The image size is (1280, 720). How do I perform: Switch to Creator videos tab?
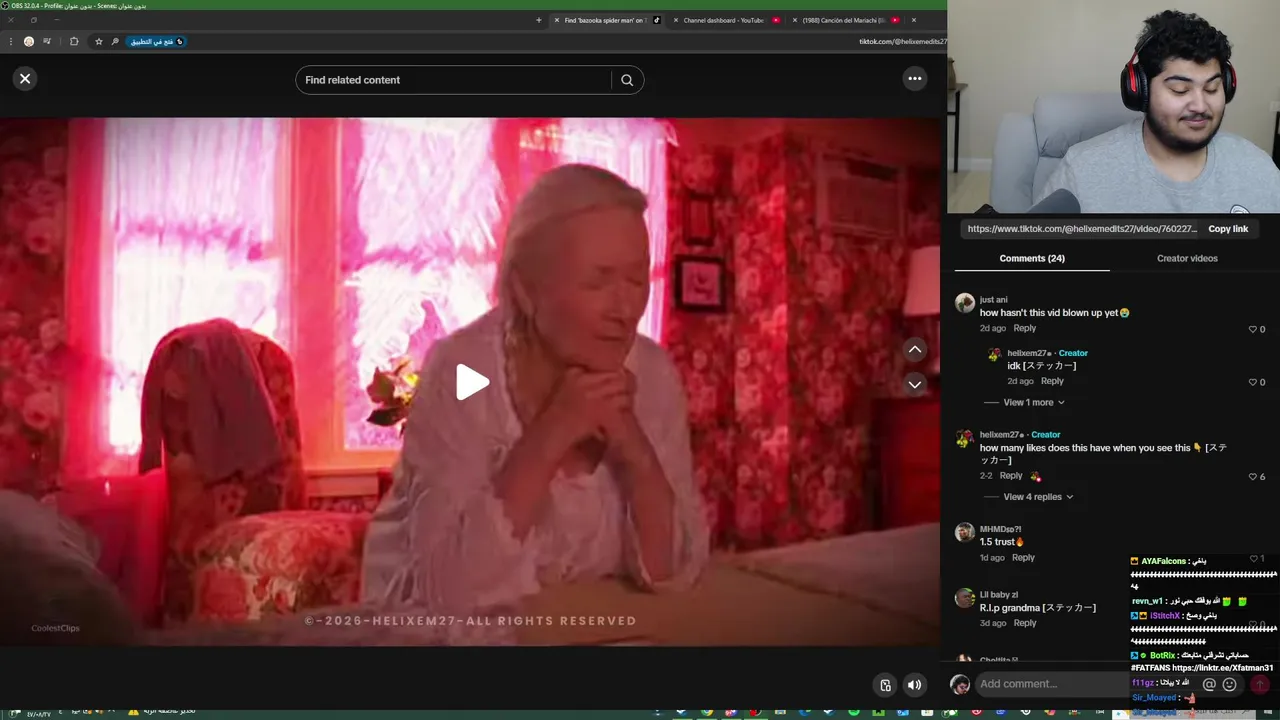[x=1187, y=258]
